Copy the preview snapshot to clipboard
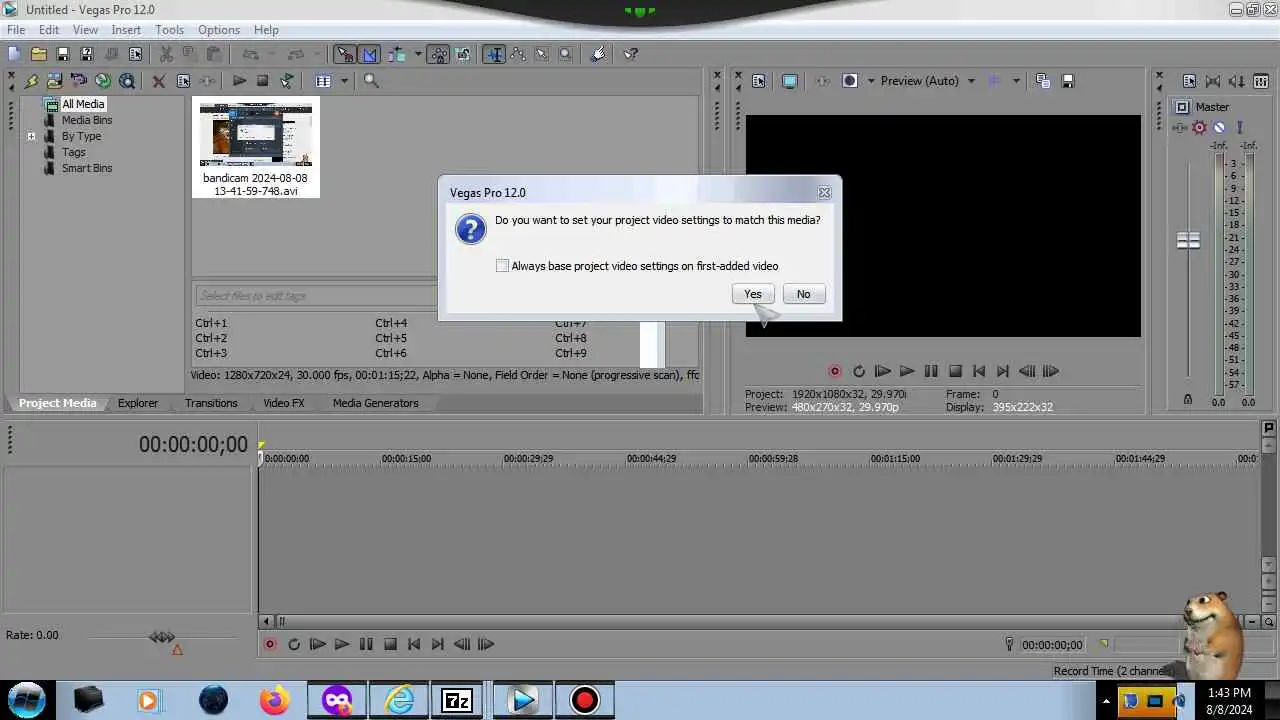The image size is (1280, 720). click(x=1043, y=81)
